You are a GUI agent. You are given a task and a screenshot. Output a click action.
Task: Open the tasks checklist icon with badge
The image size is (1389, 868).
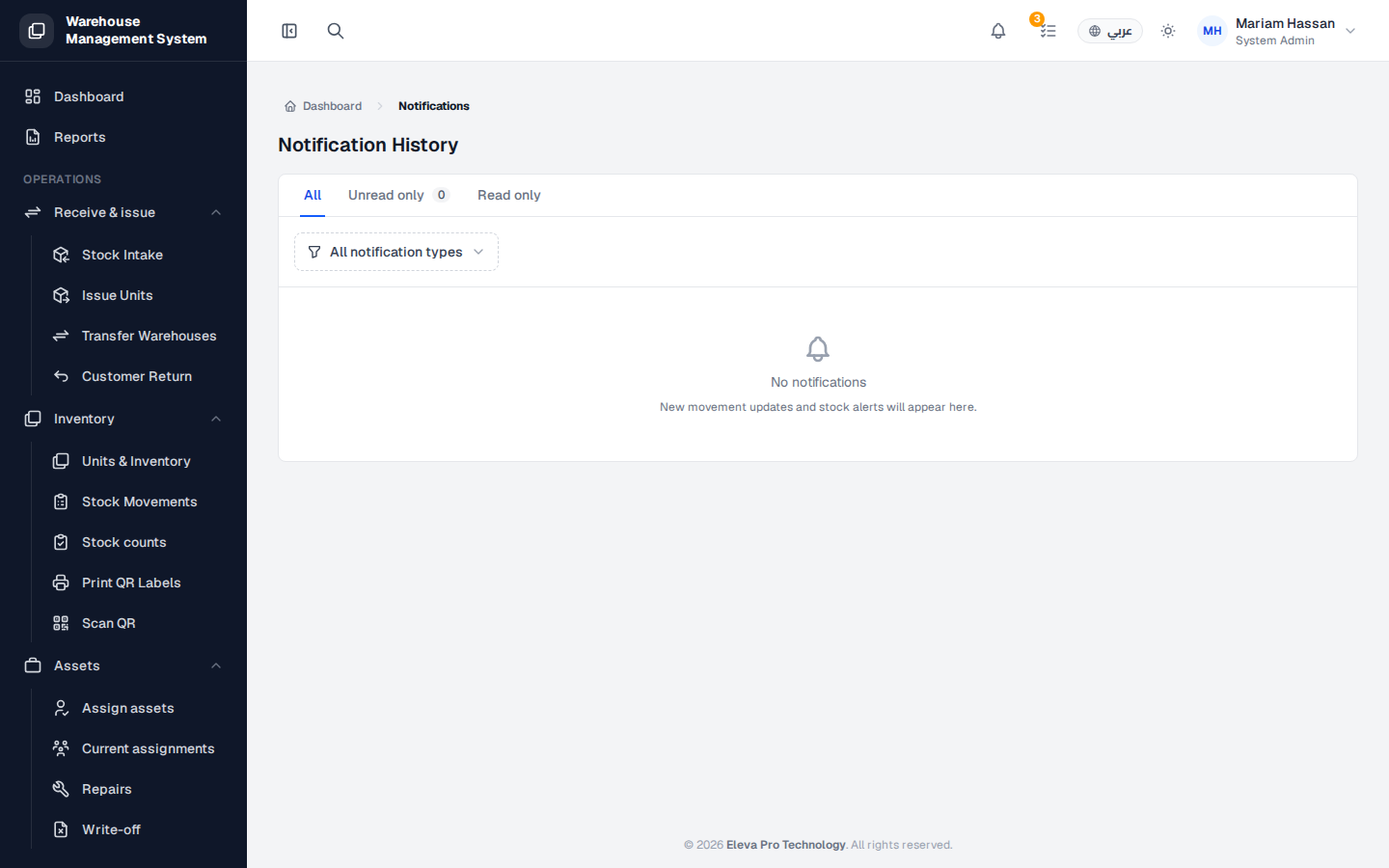pos(1048,31)
